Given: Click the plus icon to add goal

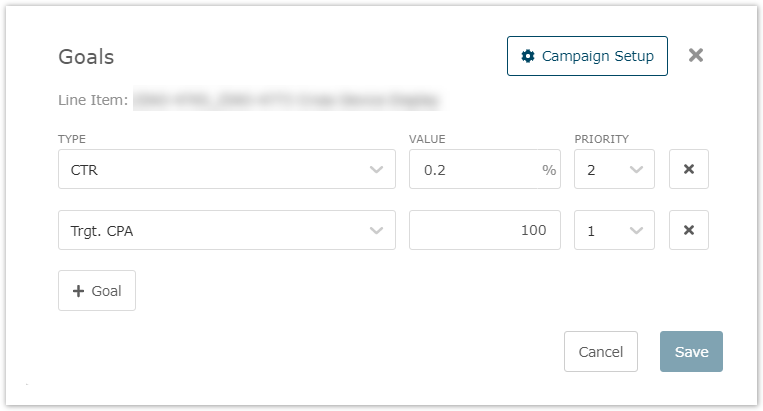Looking at the screenshot, I should click(x=79, y=291).
